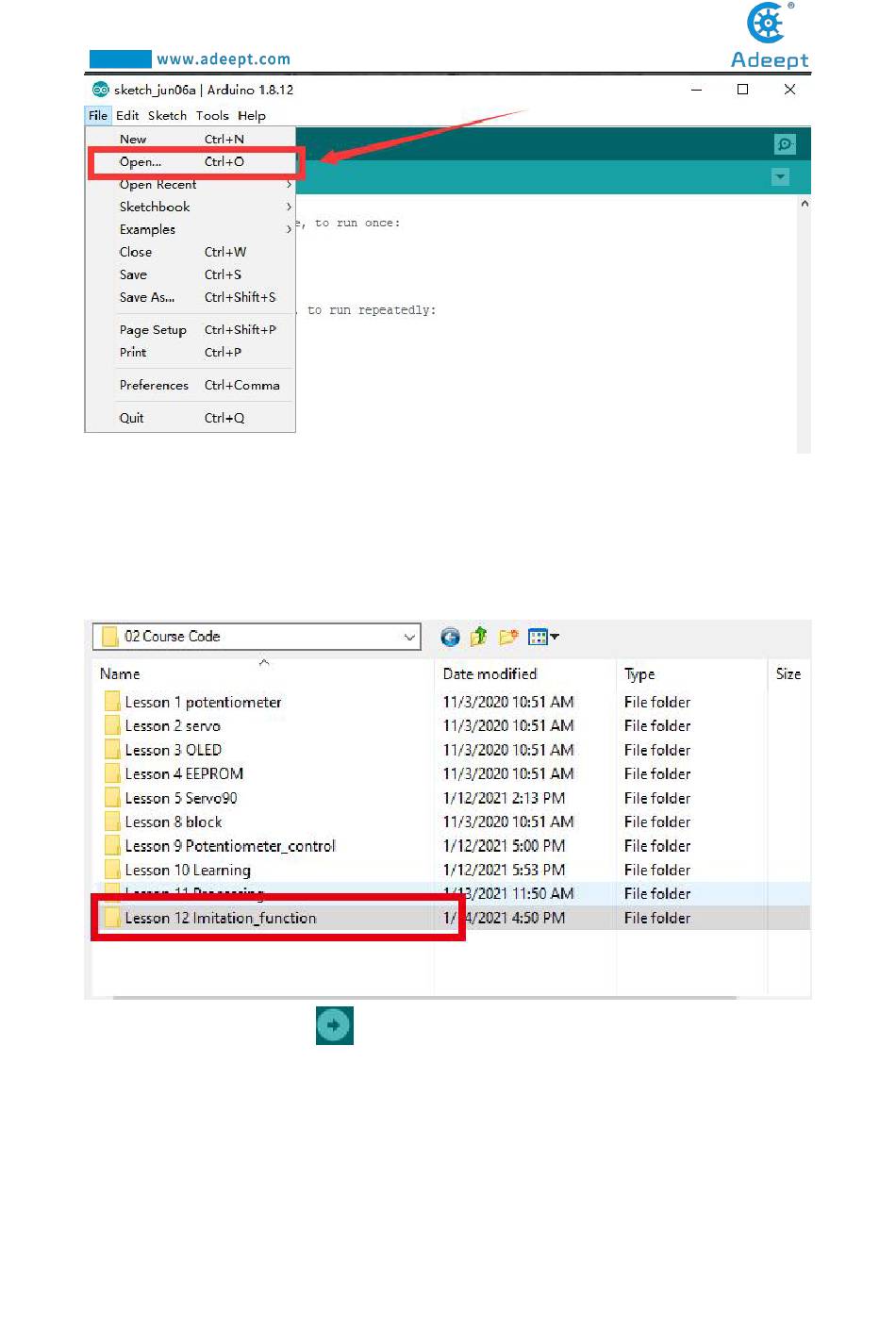Viewport: 896px width, 1328px height.
Task: Expand the sketch tab options arrow
Action: coord(780,176)
